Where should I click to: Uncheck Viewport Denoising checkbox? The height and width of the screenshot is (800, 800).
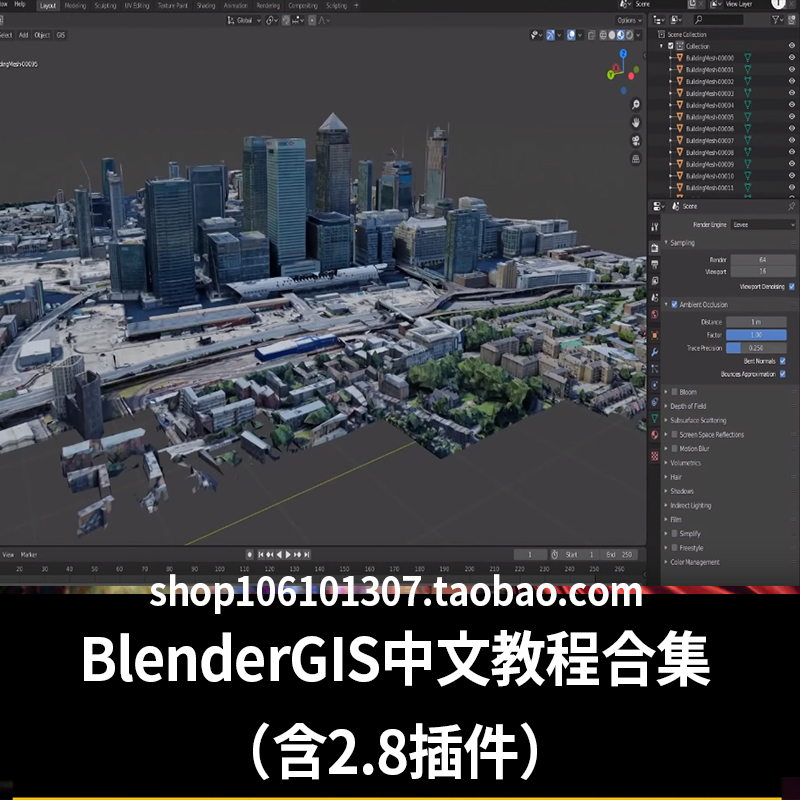point(792,287)
